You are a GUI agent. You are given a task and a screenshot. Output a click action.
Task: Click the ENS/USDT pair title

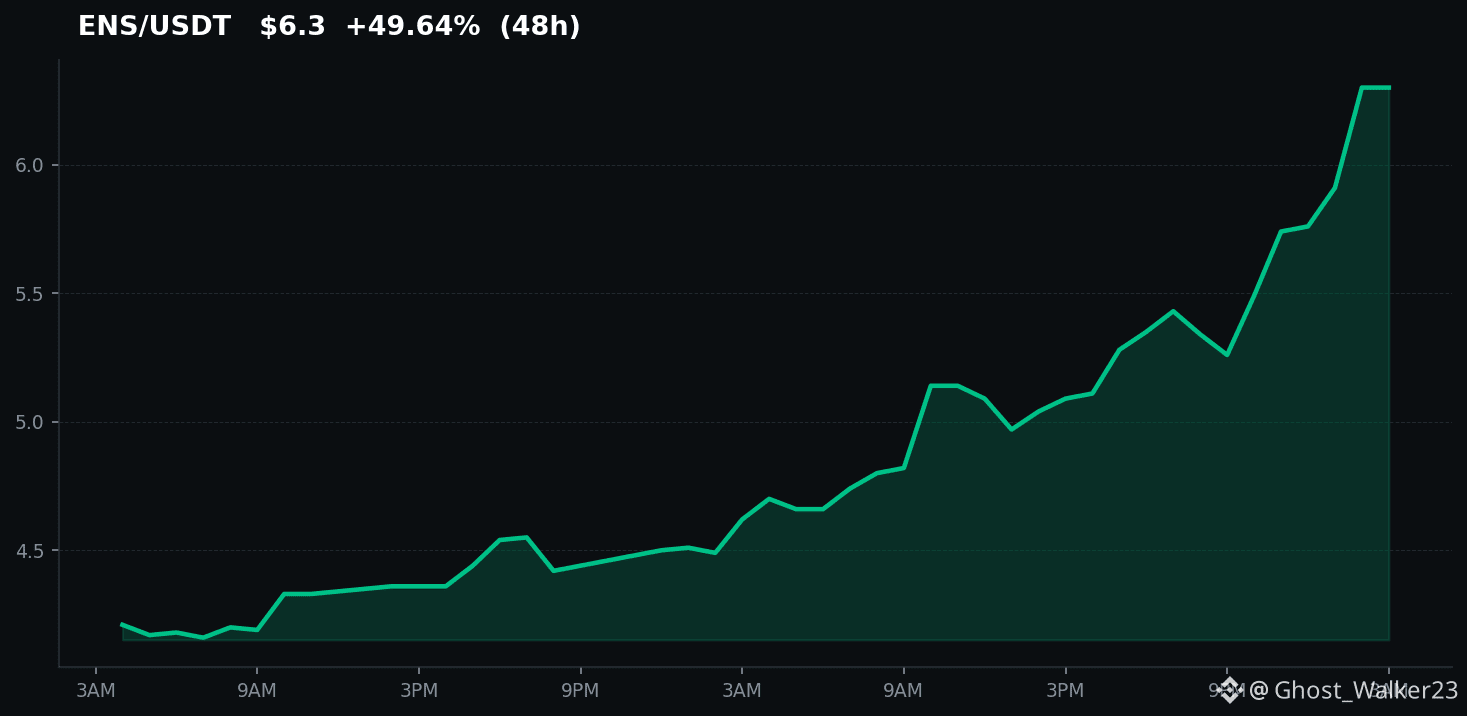154,27
